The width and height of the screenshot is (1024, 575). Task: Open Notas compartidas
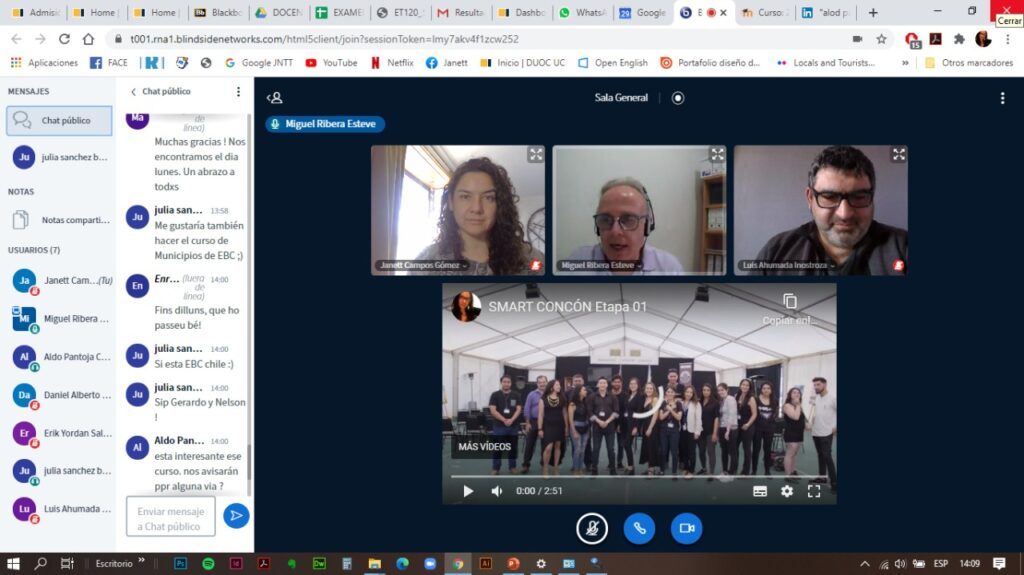[58, 220]
